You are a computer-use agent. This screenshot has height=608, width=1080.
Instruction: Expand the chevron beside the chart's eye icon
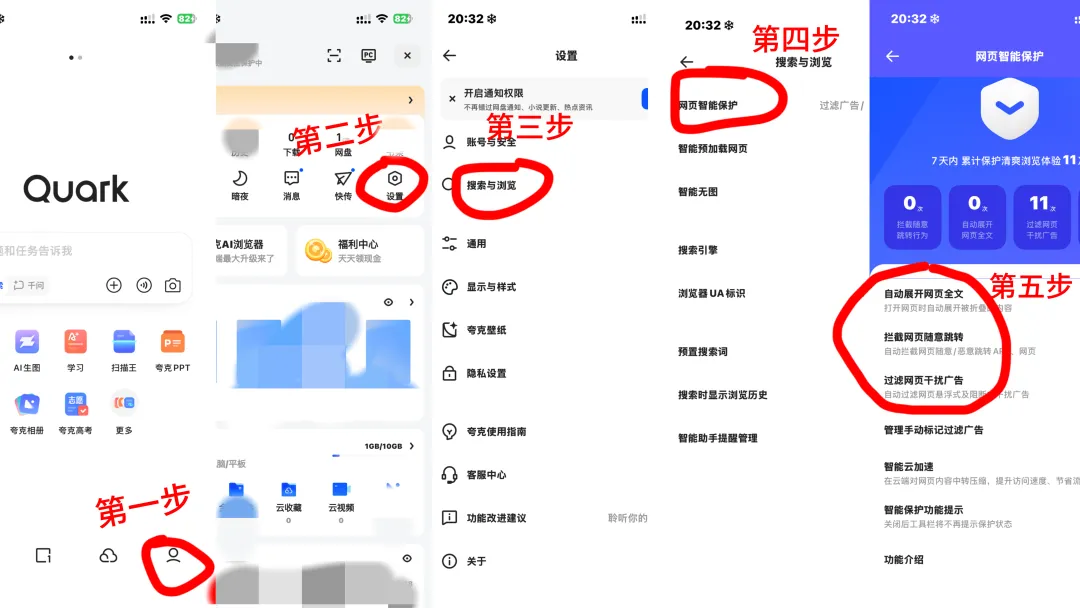coord(411,302)
